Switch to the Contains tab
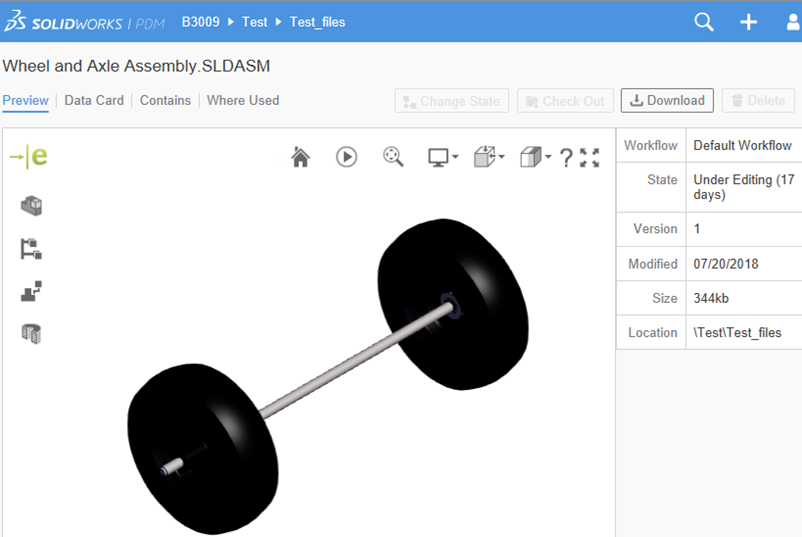The width and height of the screenshot is (802, 537). [x=165, y=100]
